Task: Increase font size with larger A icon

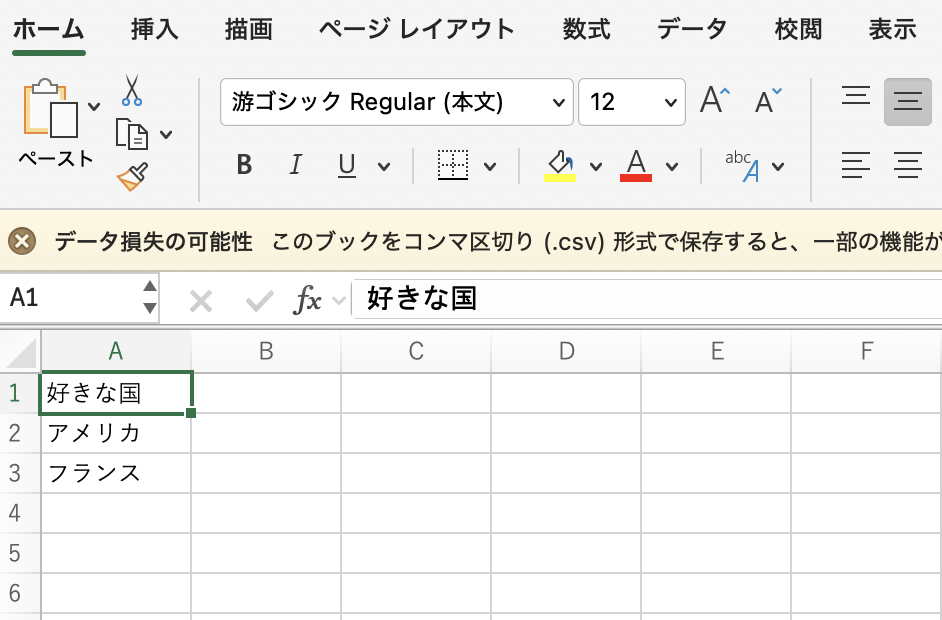Action: (714, 101)
